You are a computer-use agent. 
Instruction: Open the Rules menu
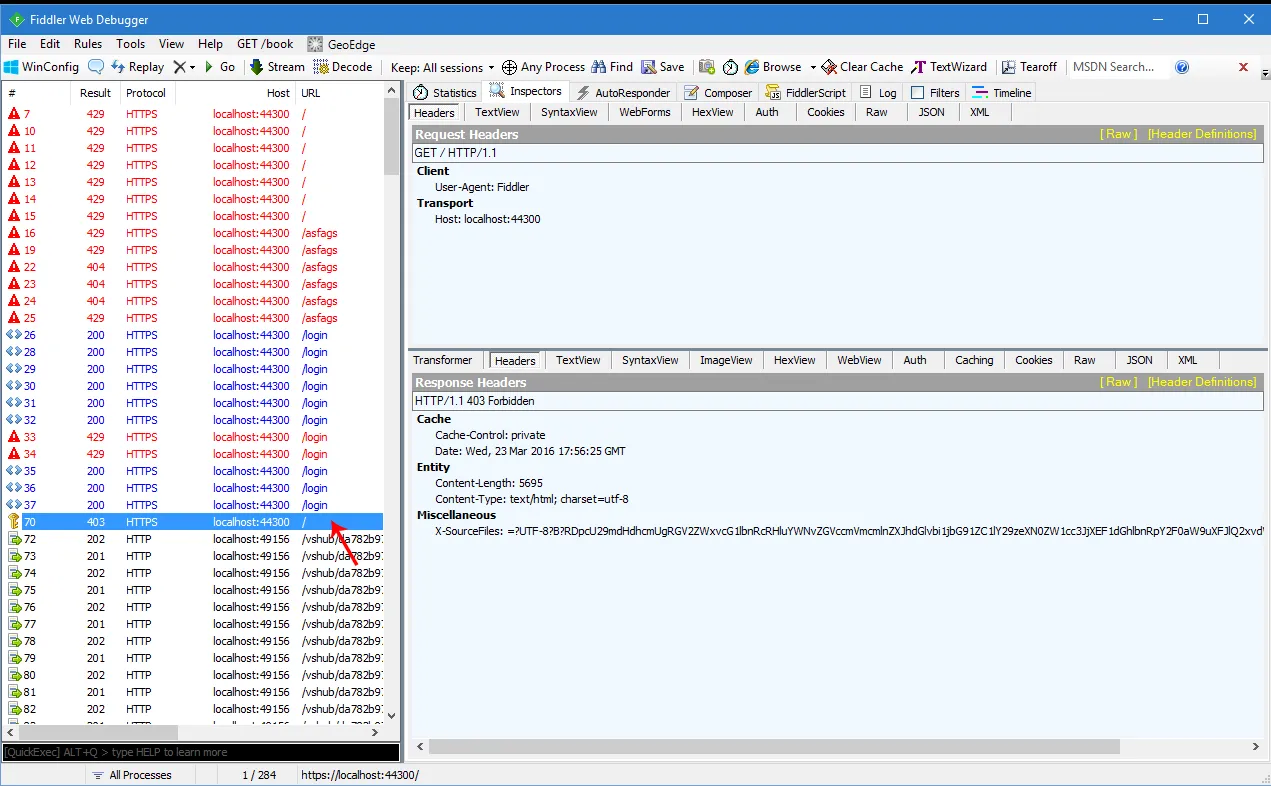click(x=88, y=44)
